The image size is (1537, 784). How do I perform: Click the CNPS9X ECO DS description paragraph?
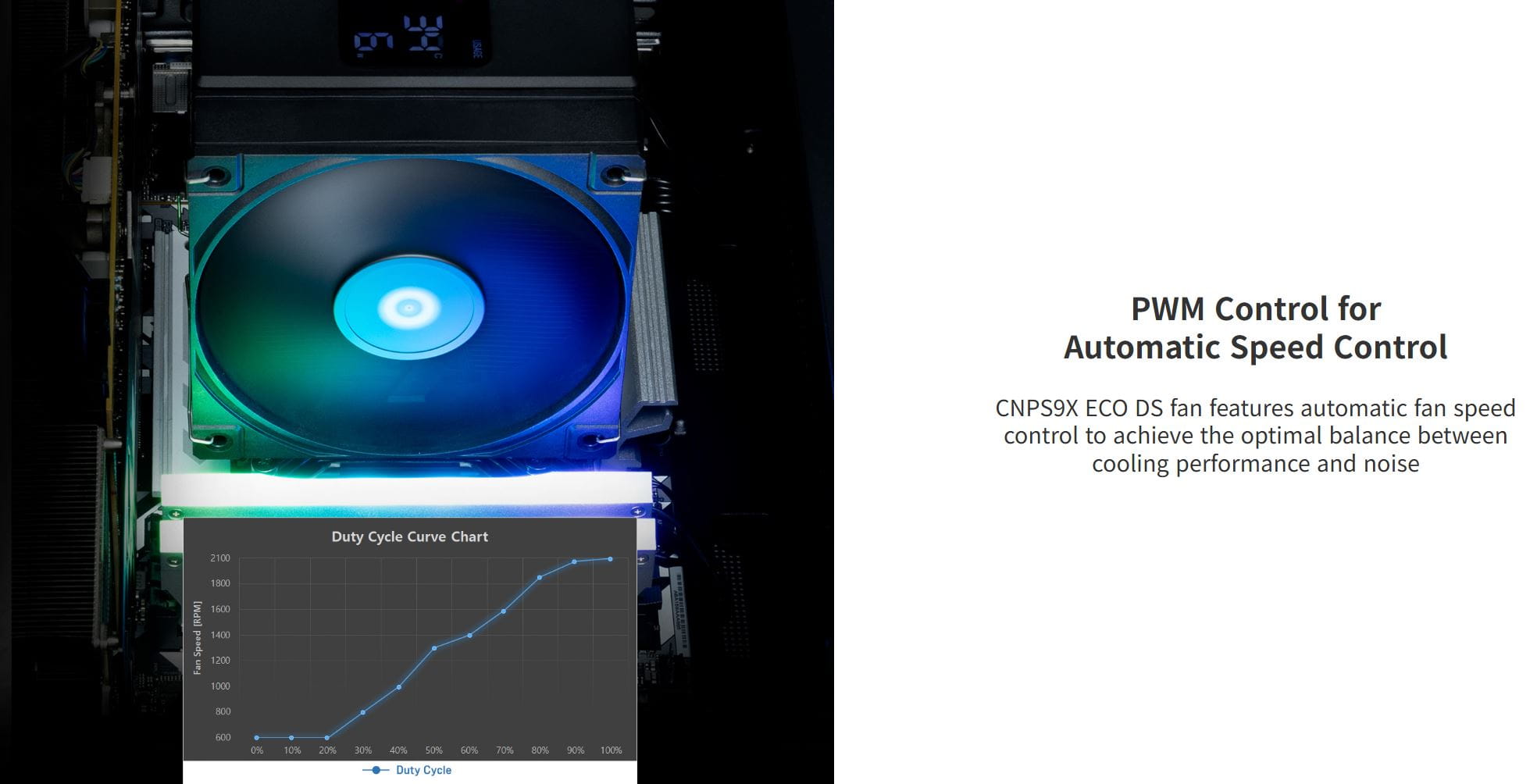coord(1255,436)
